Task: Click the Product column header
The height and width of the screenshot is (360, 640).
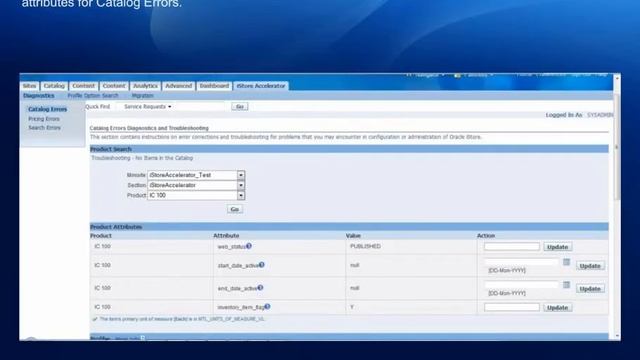Action: tap(101, 236)
